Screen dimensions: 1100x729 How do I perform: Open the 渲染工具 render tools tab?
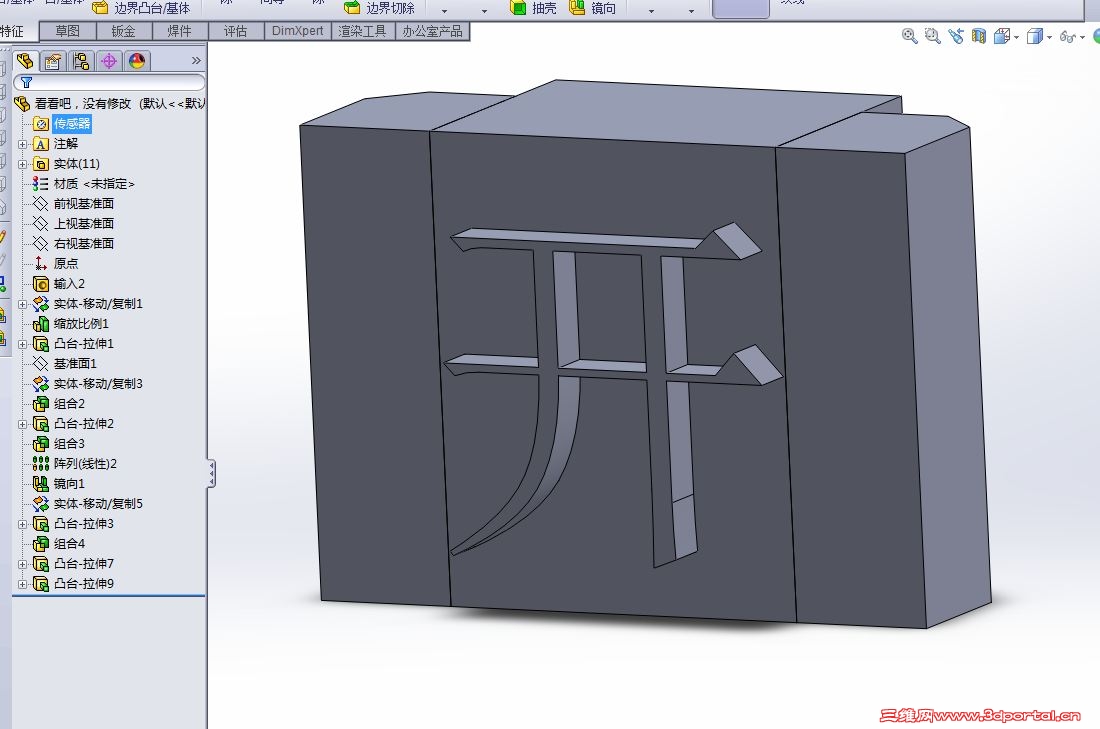point(362,31)
